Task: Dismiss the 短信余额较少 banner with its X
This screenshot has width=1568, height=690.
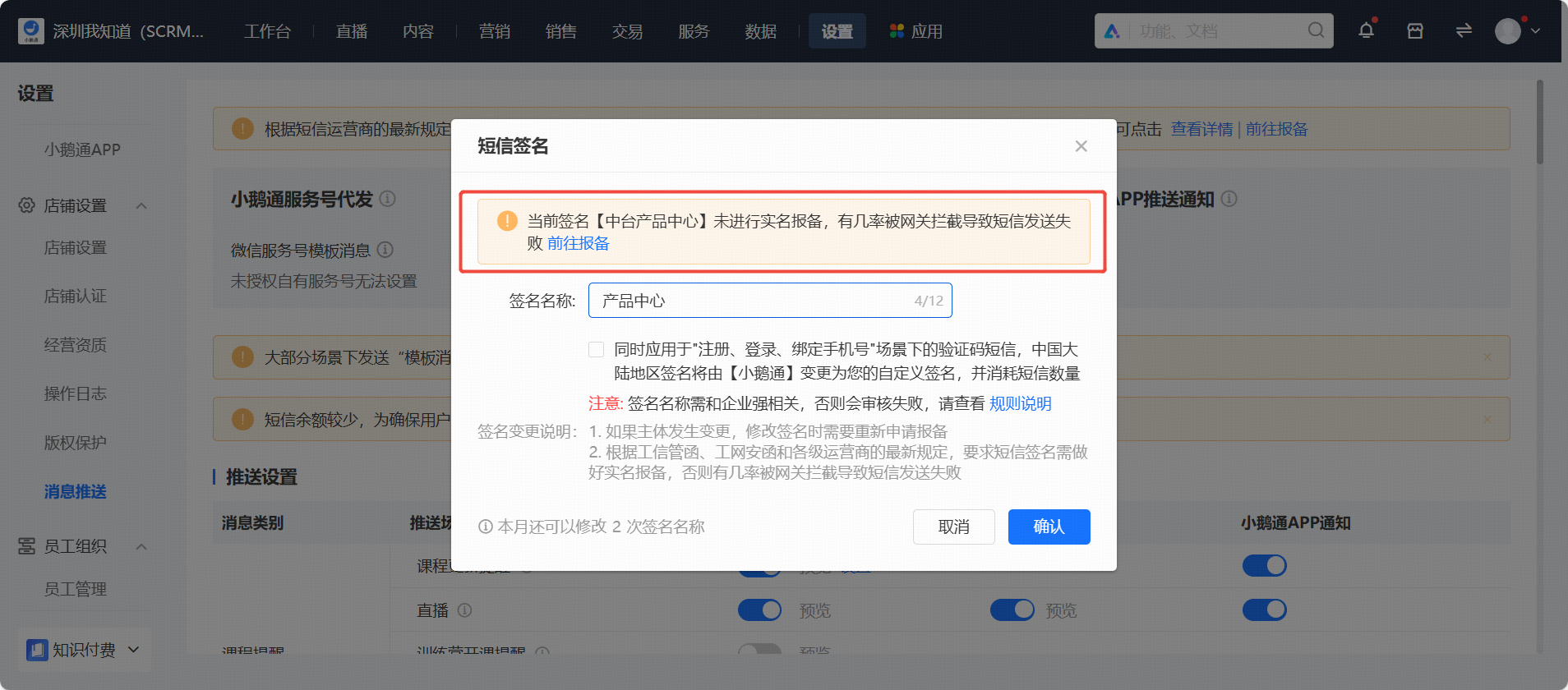Action: point(1487,420)
